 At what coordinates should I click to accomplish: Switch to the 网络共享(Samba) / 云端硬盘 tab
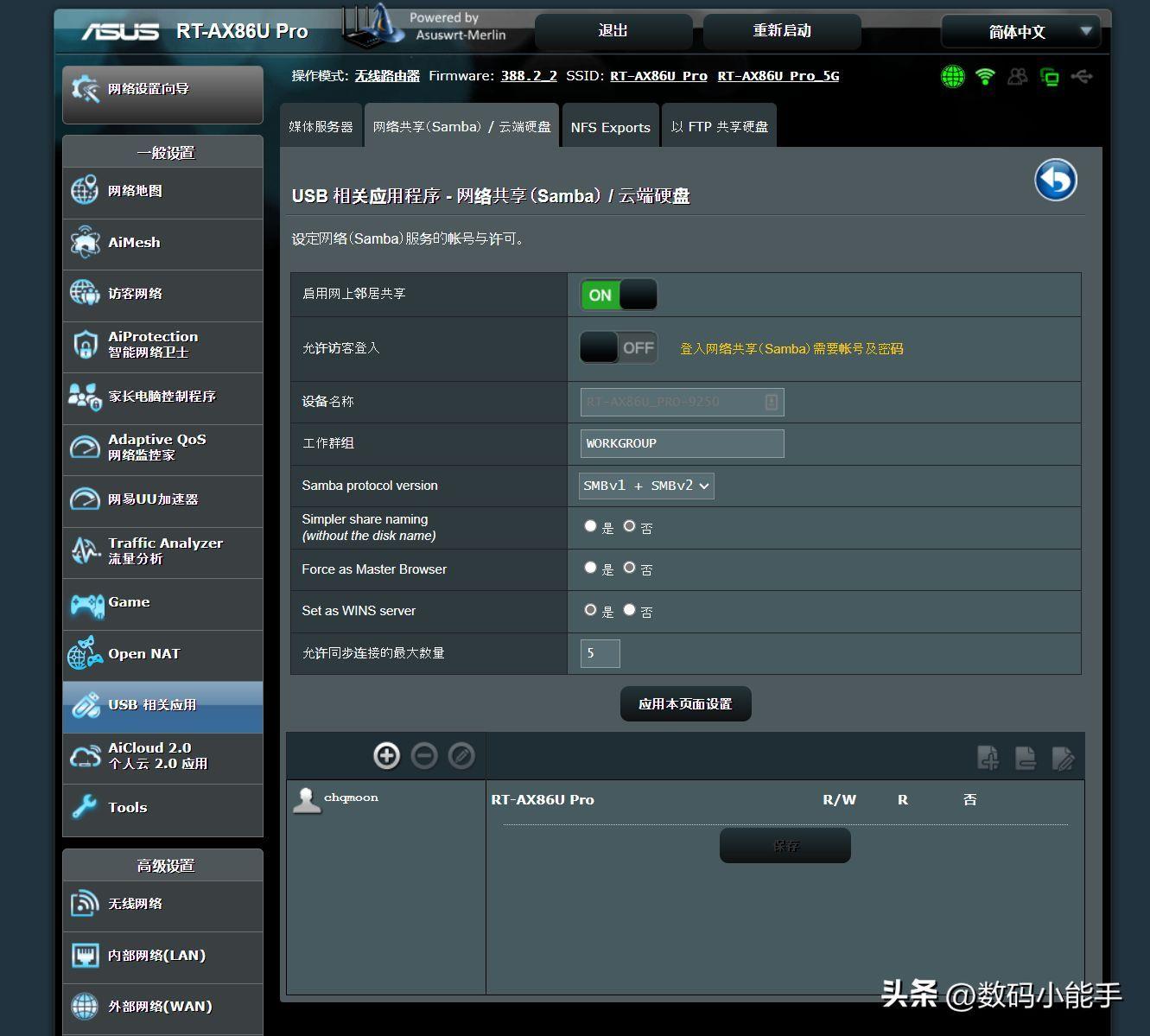coord(461,126)
